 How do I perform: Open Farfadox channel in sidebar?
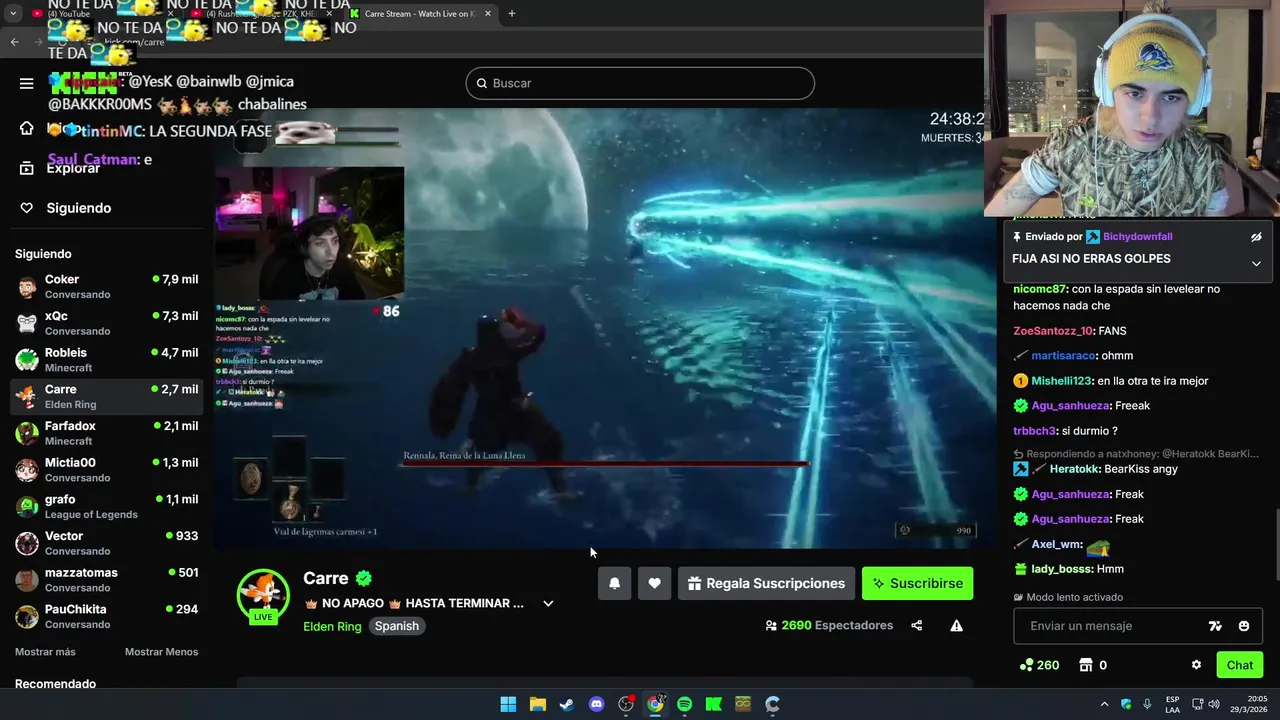tap(106, 433)
